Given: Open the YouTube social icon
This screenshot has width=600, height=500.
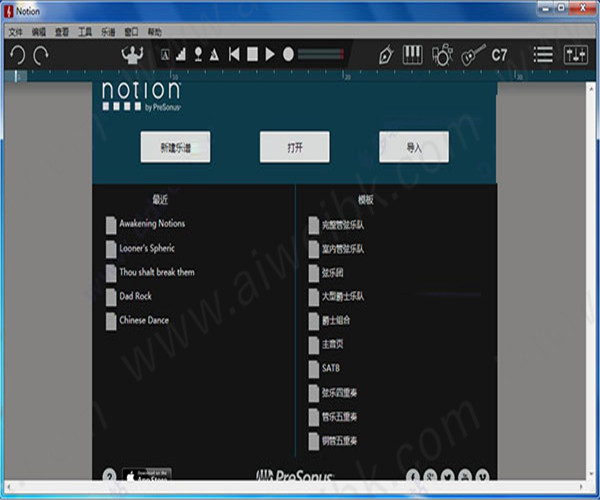Looking at the screenshot, I should [465, 476].
